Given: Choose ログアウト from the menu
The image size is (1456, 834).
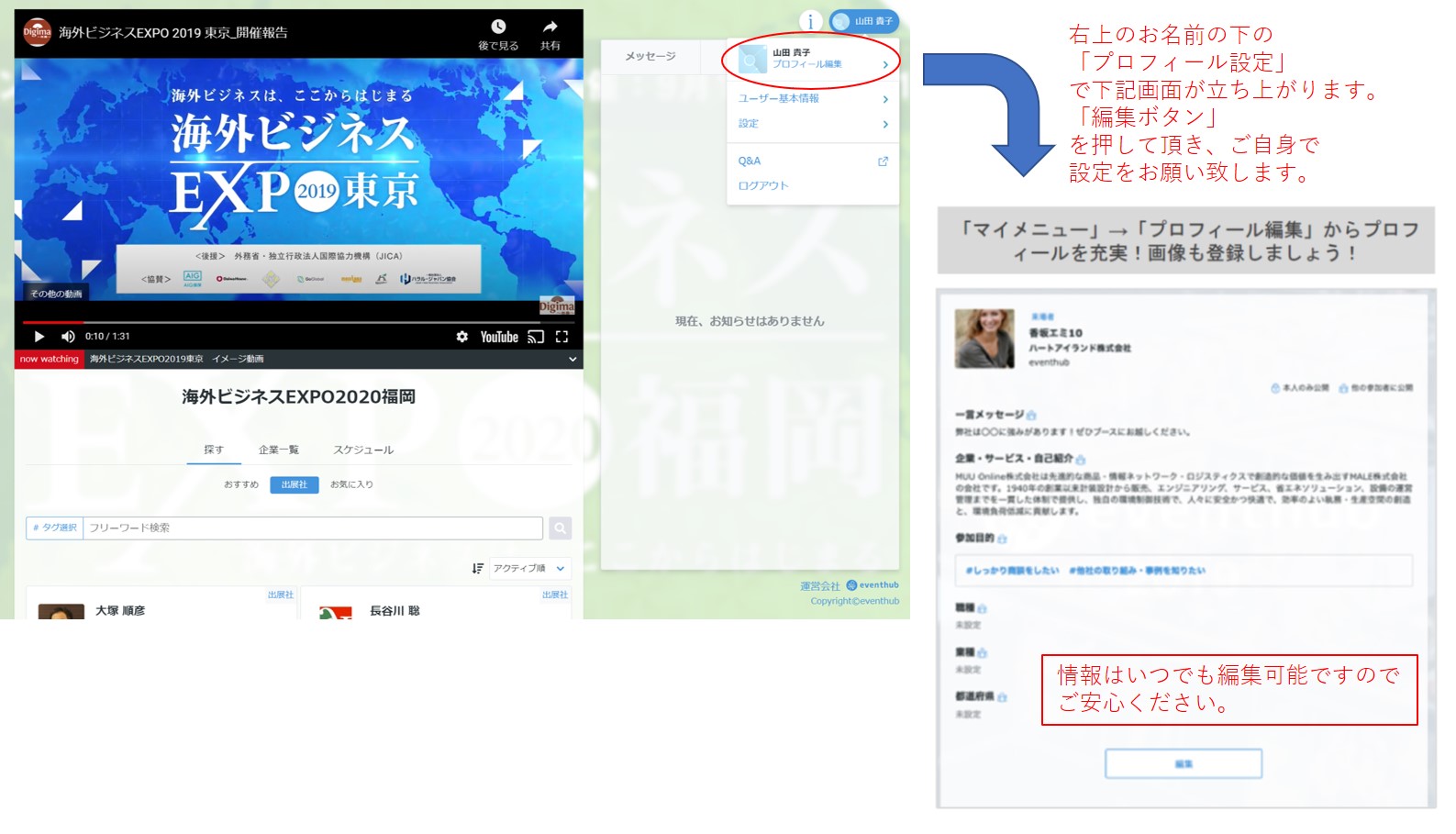Looking at the screenshot, I should pyautogui.click(x=763, y=185).
